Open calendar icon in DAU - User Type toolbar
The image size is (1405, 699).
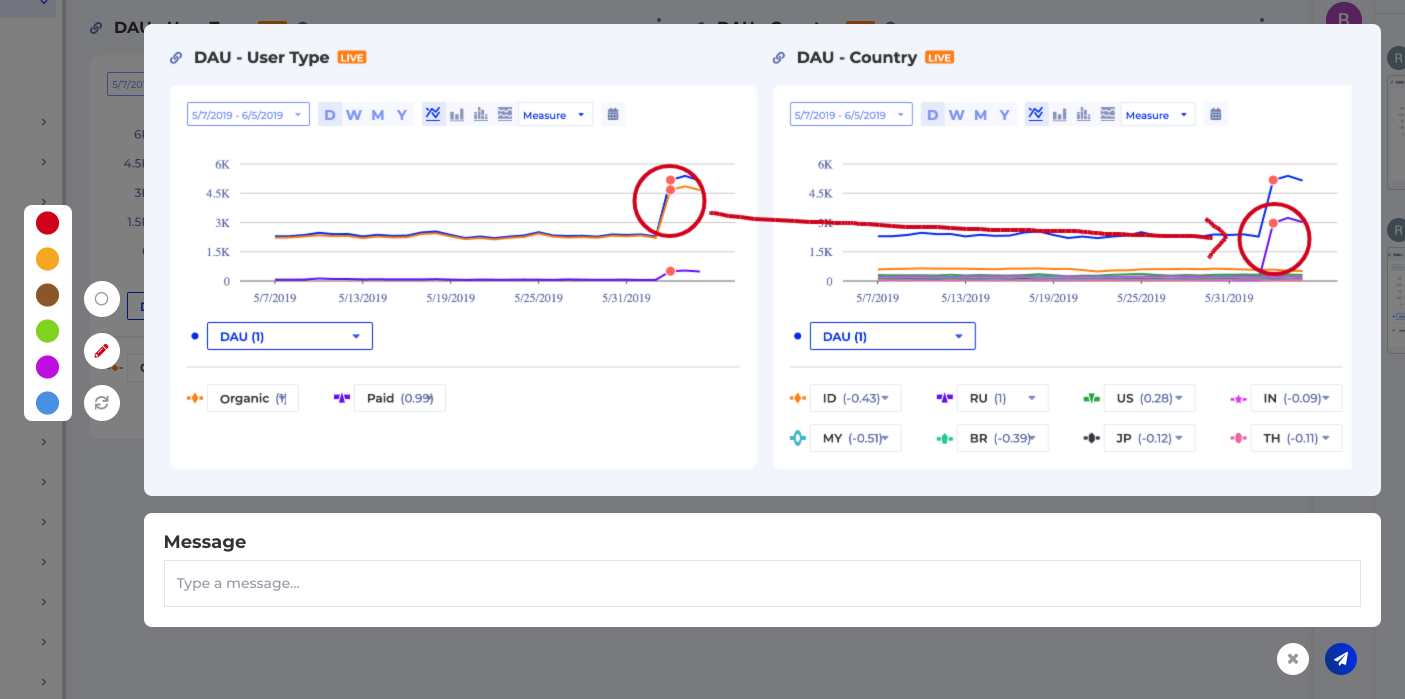click(613, 115)
